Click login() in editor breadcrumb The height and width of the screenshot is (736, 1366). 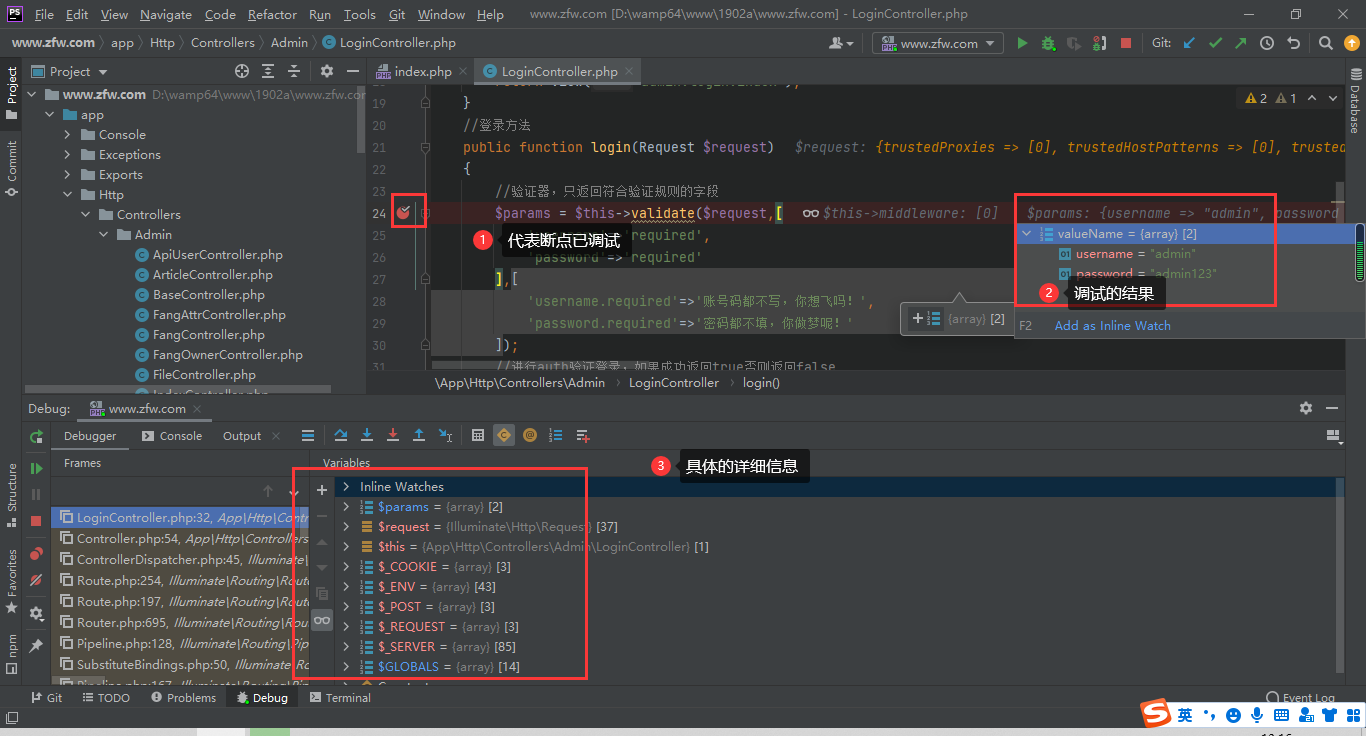(x=762, y=383)
